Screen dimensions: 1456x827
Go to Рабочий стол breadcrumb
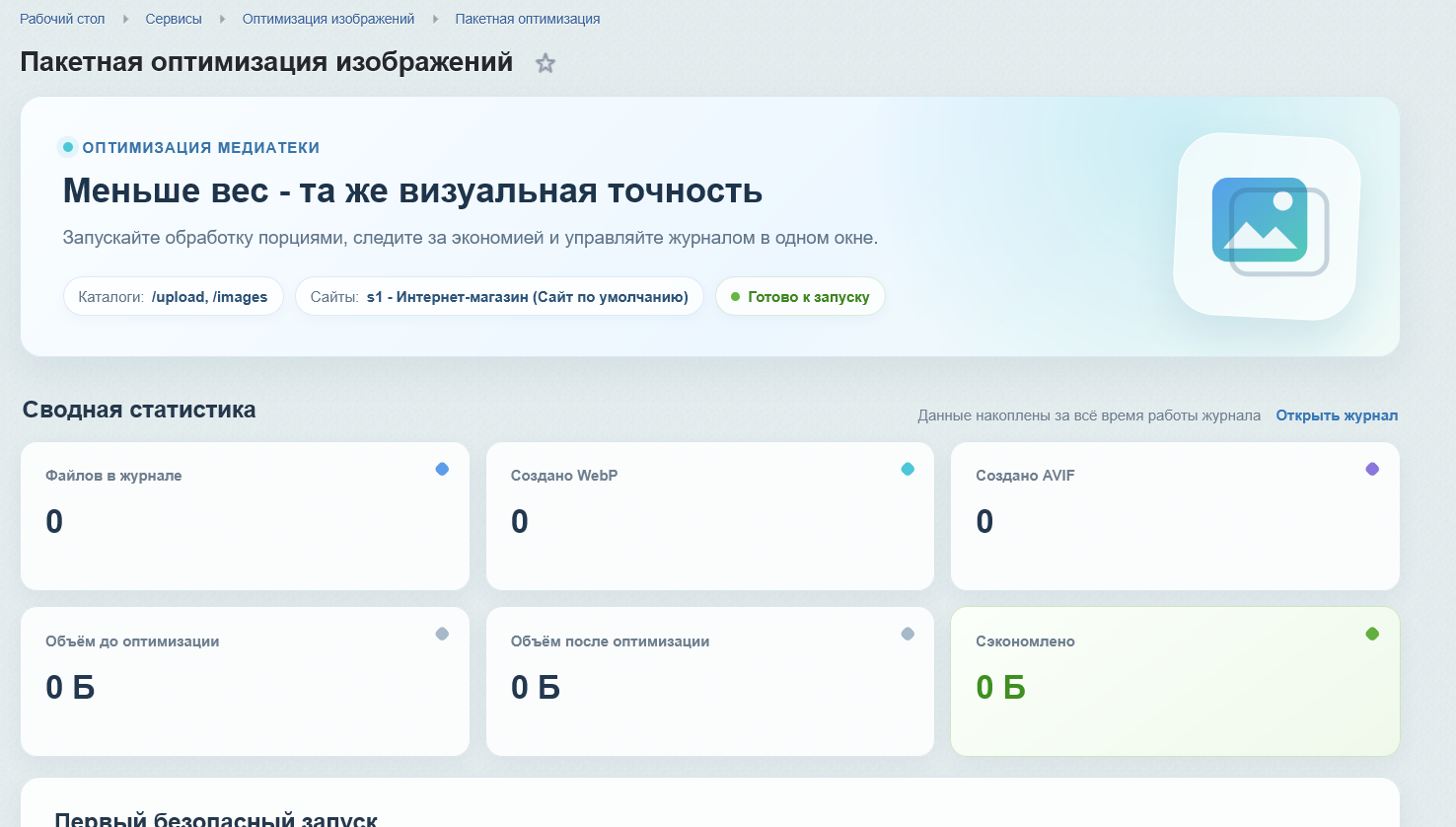62,19
